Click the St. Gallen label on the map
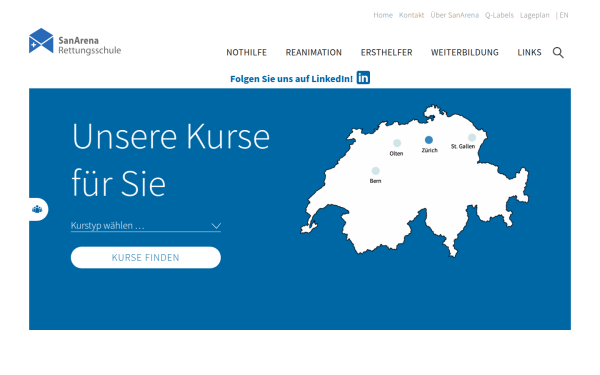600x375 pixels. (x=463, y=146)
